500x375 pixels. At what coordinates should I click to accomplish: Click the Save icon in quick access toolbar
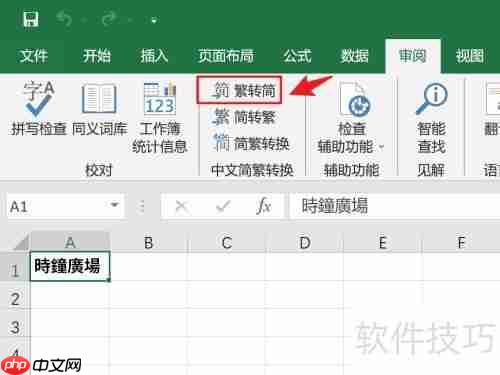(x=31, y=19)
